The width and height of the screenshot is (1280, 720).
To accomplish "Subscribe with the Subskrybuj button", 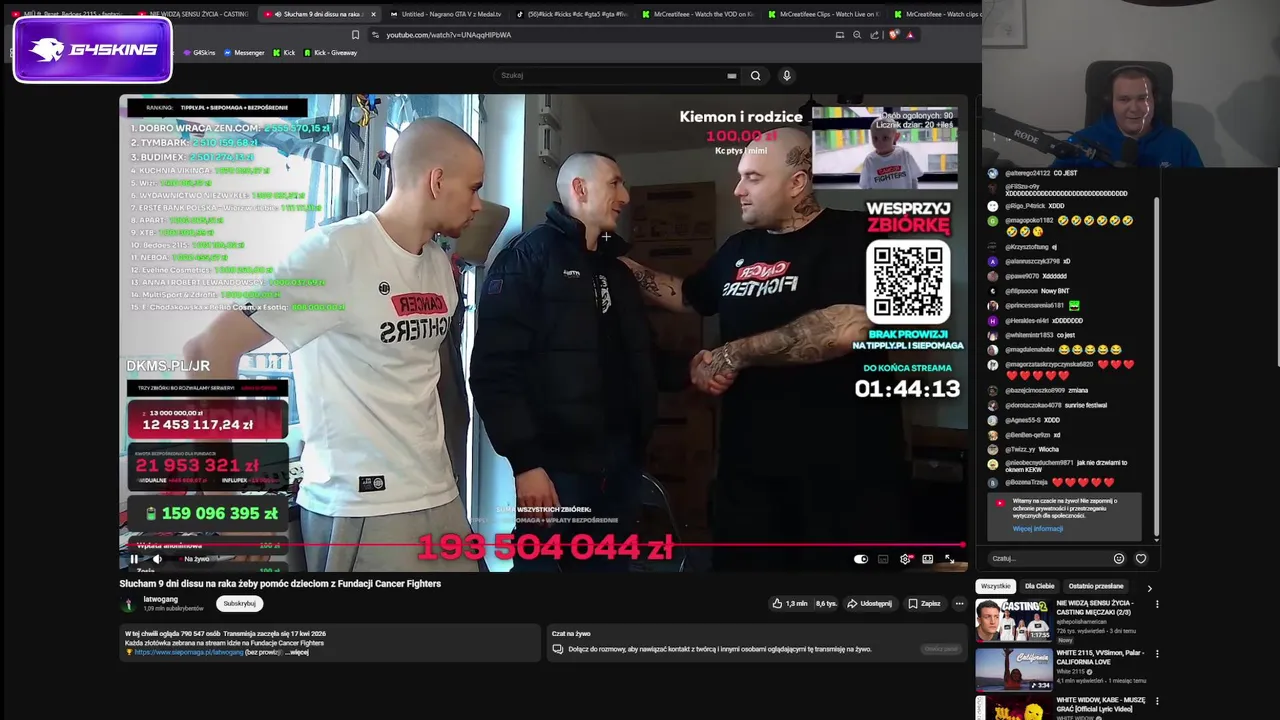I will tap(240, 603).
